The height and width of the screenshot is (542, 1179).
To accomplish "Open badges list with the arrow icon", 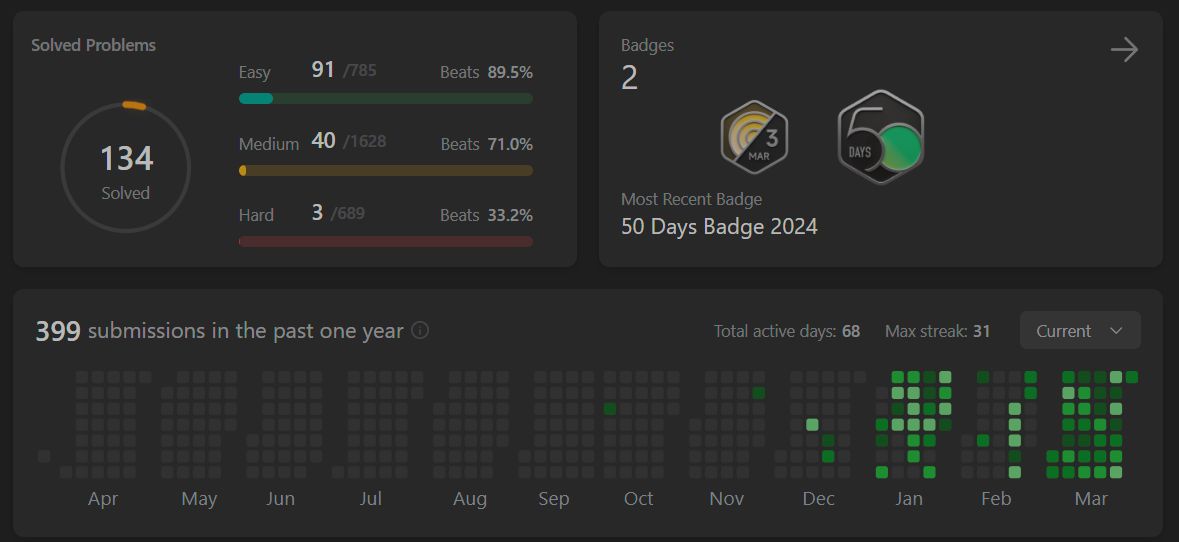I will (1124, 50).
